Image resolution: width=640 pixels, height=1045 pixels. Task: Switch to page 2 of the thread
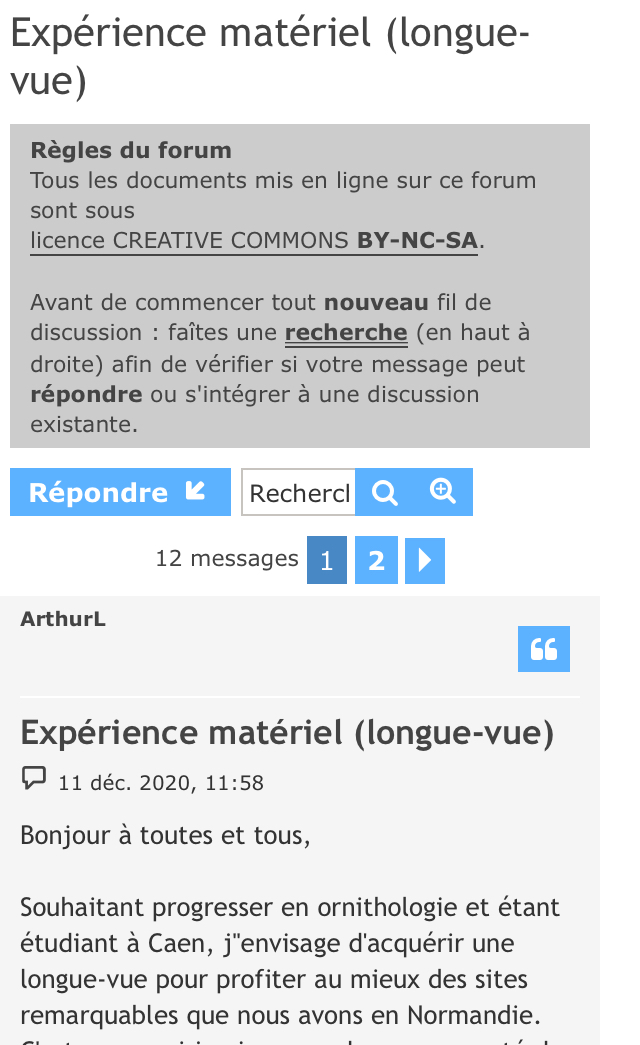(376, 560)
